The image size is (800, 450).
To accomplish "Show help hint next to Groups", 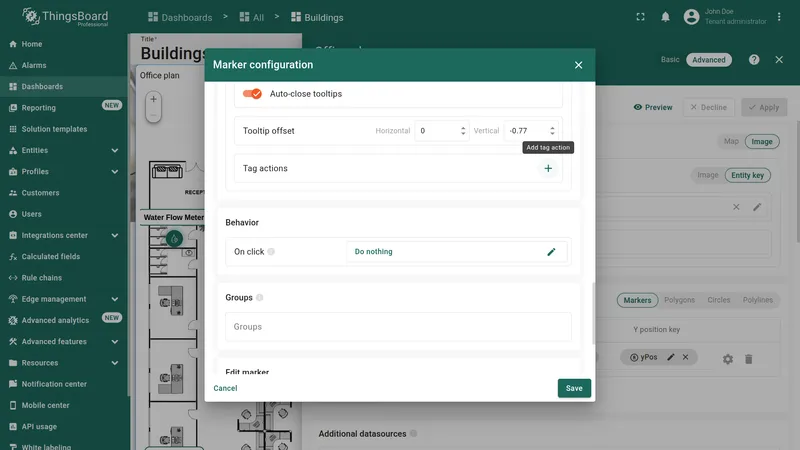I will pyautogui.click(x=259, y=297).
